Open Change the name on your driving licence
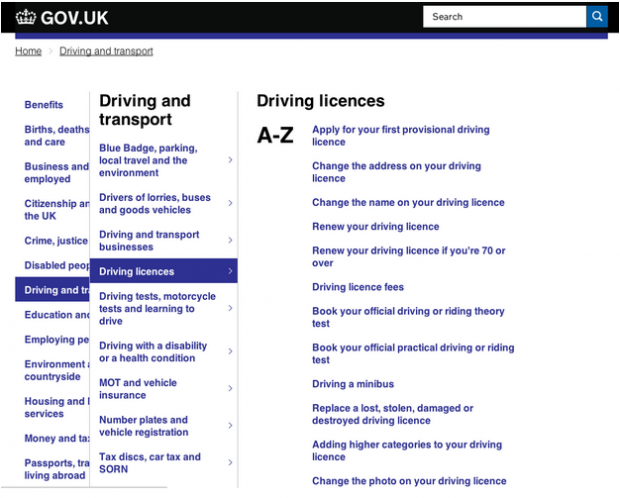The width and height of the screenshot is (620, 498). pyautogui.click(x=408, y=203)
